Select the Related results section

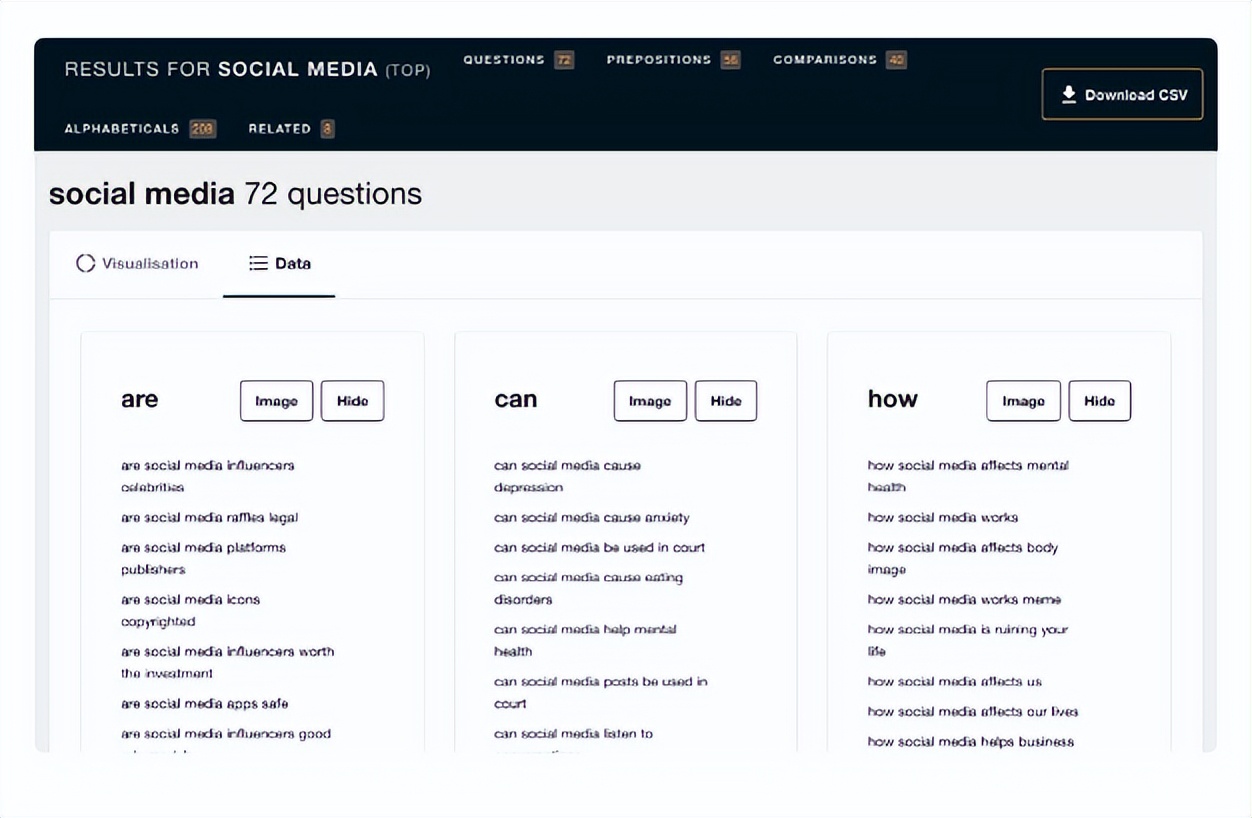click(279, 129)
